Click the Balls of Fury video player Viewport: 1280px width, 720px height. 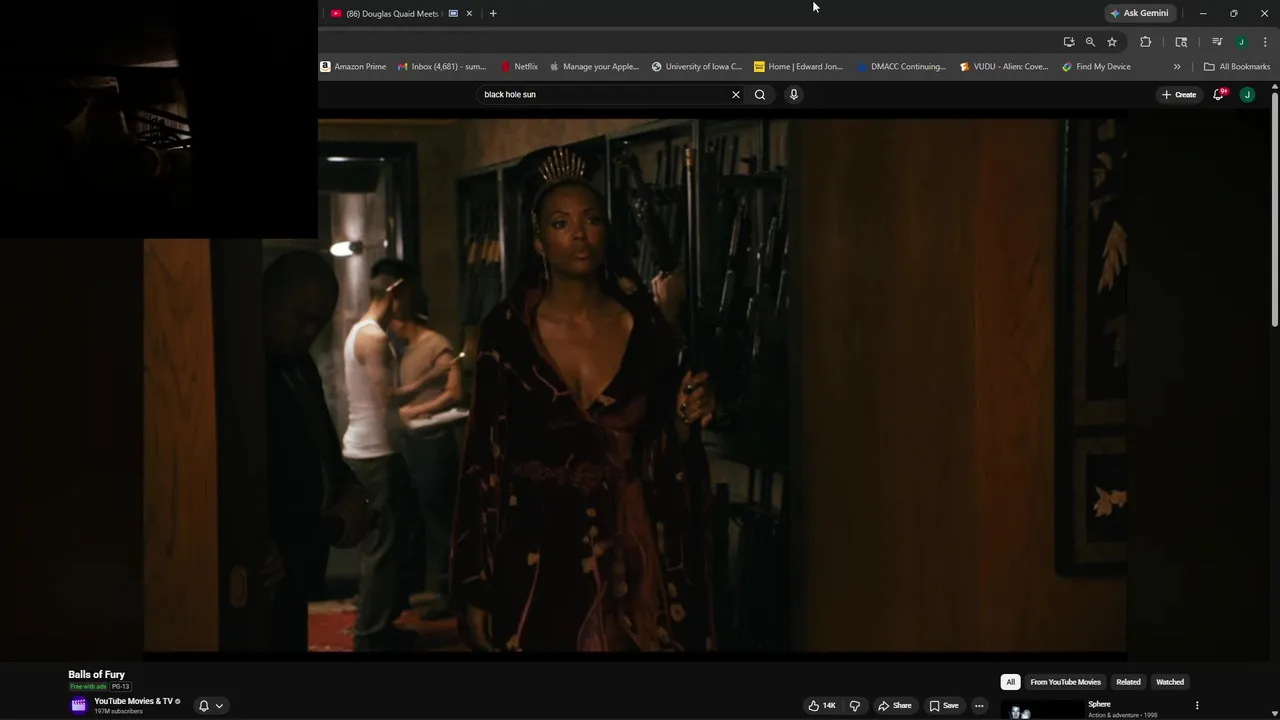[635, 385]
